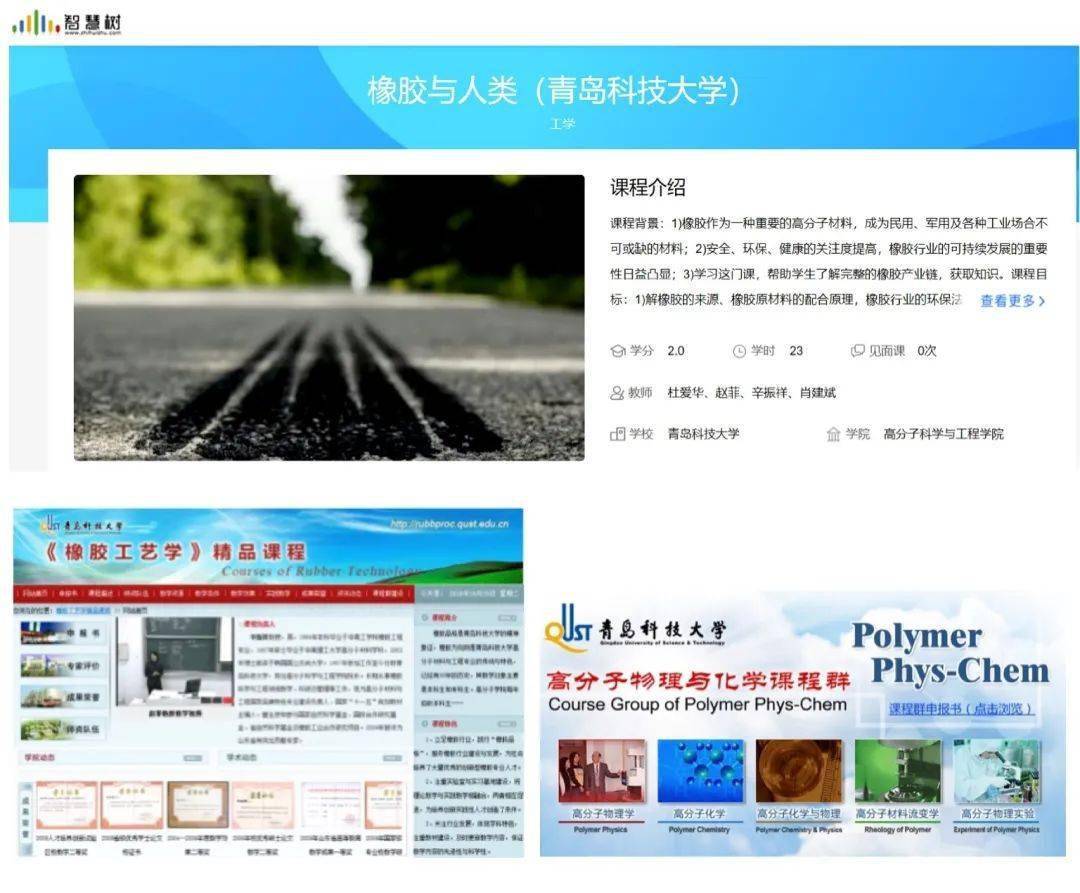The image size is (1080, 893).
Task: Click the college name 高分子科学与工程学院
Action: [x=944, y=434]
